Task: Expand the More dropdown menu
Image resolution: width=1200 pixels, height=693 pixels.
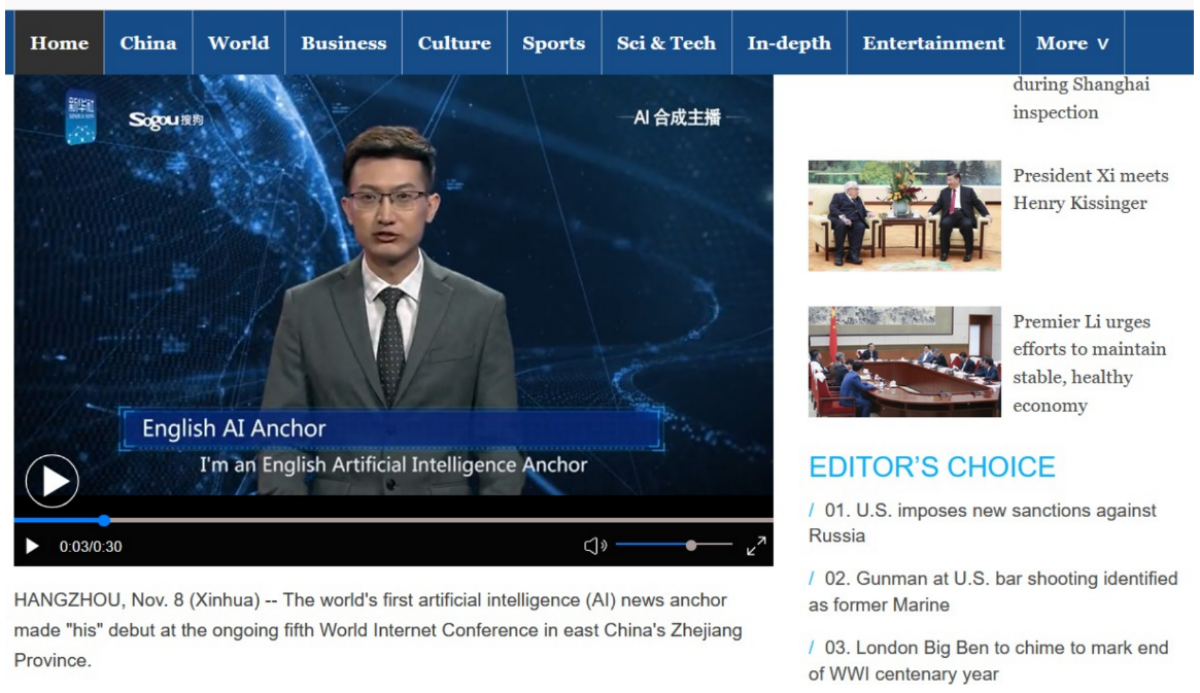Action: [1073, 43]
